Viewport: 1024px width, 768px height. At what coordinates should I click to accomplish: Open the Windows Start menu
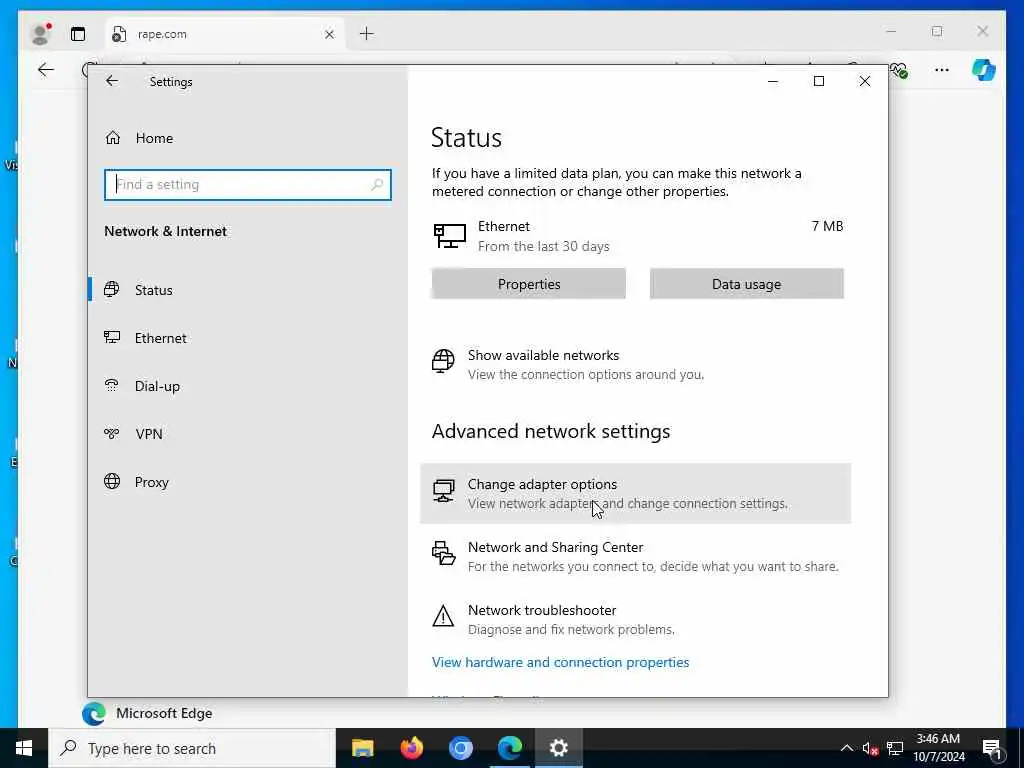[x=24, y=748]
